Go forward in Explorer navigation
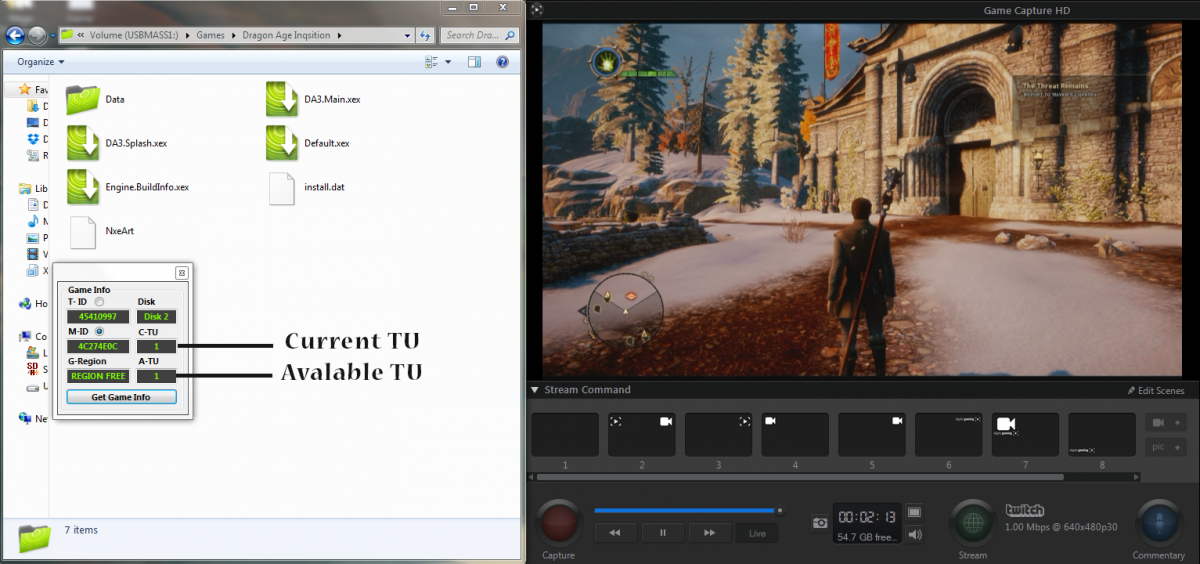 [37, 35]
